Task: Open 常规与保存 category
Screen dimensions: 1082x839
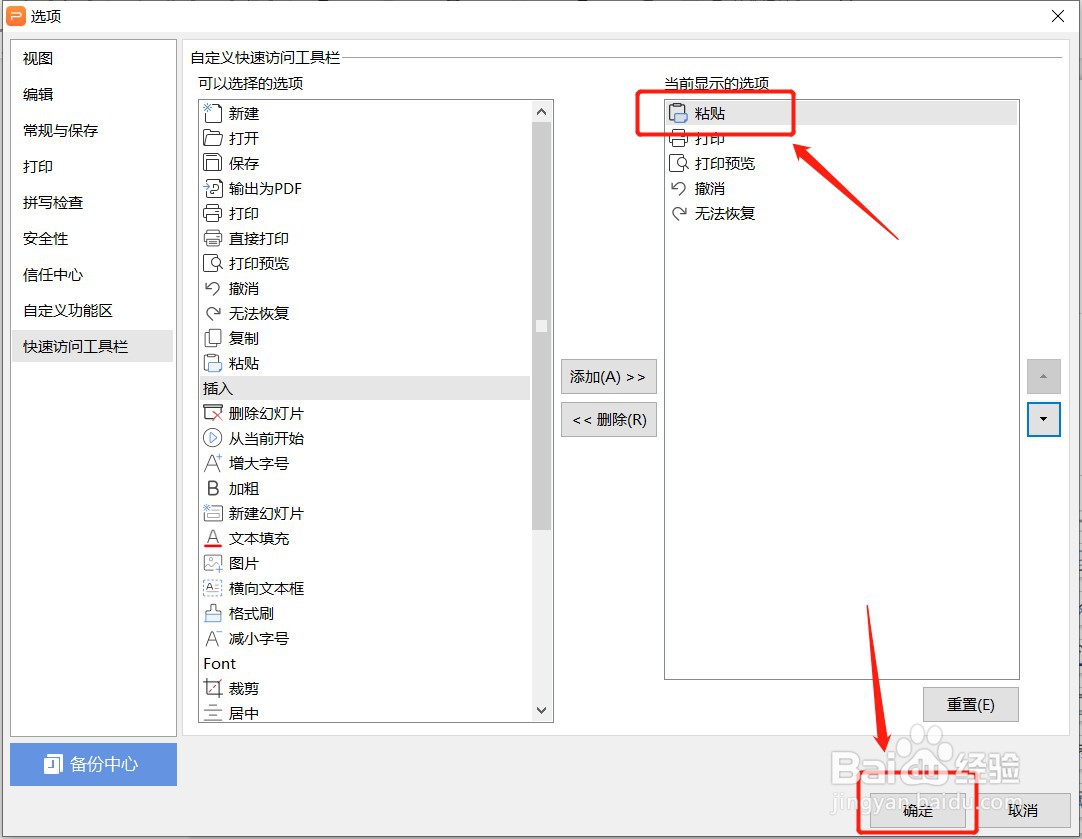Action: pos(92,130)
